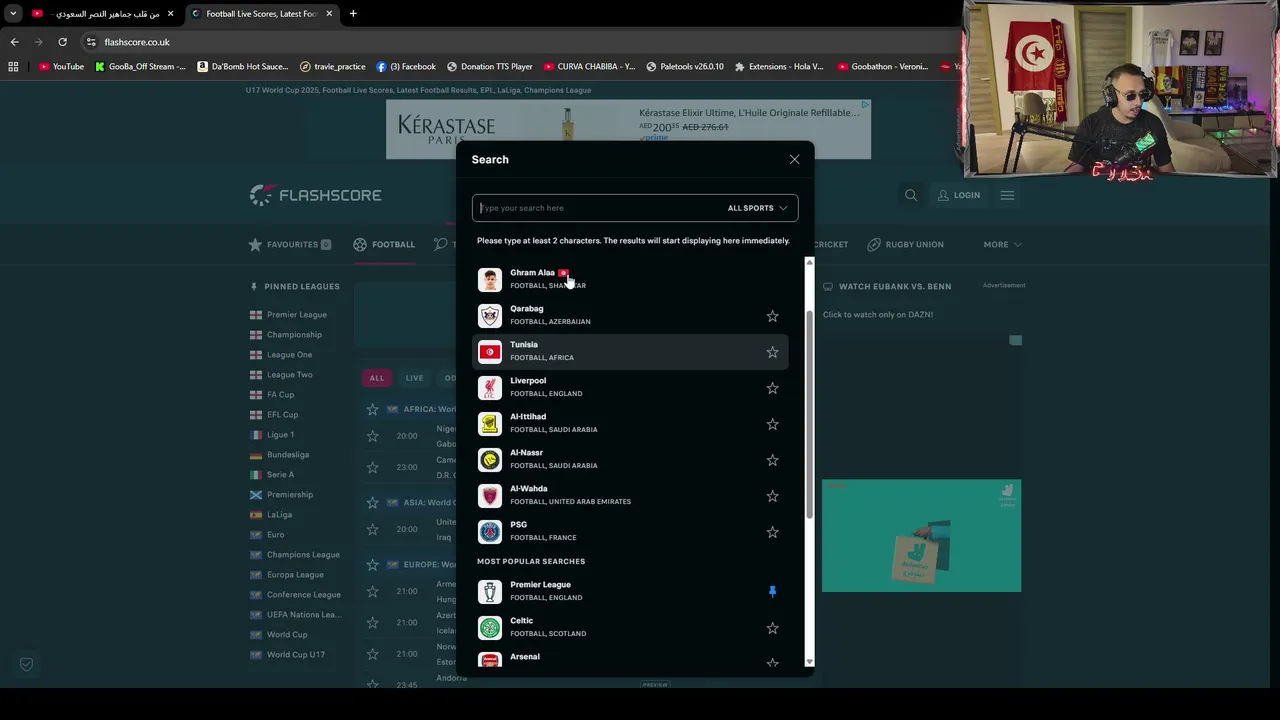Open Championship in pinned leagues

point(294,334)
